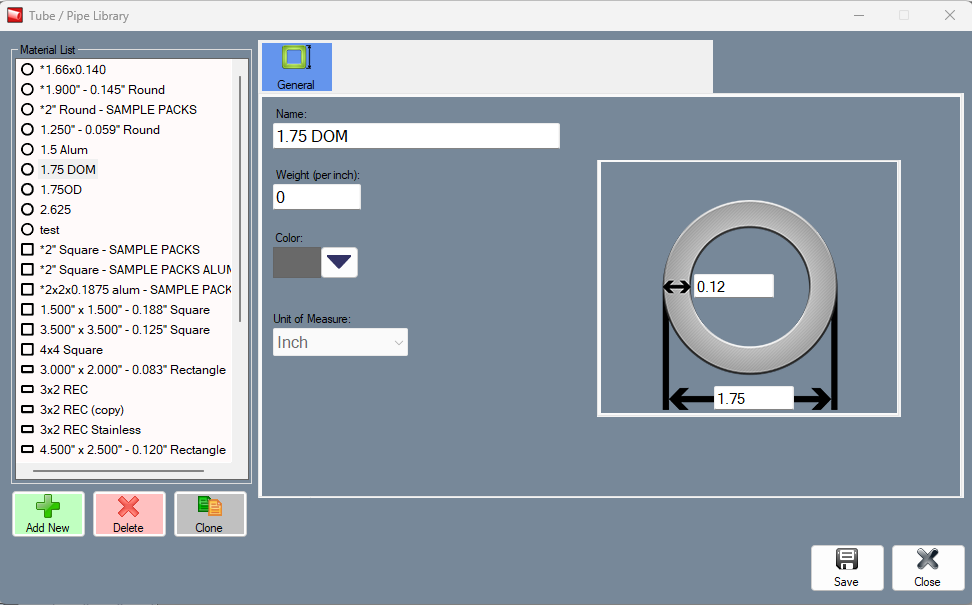The width and height of the screenshot is (972, 606).
Task: Open the color picker dropdown arrow
Action: click(x=339, y=262)
